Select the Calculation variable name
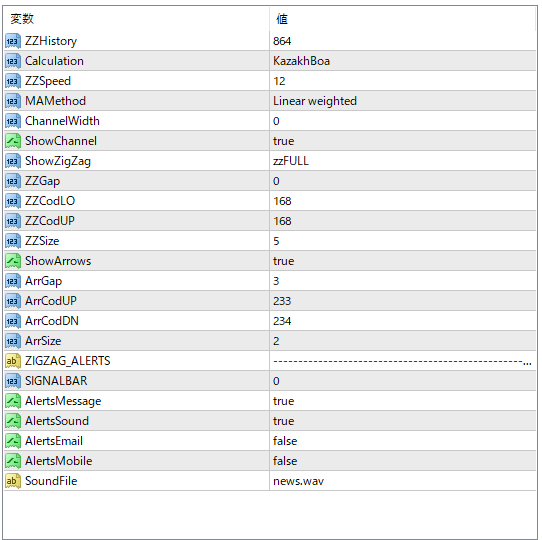The image size is (542, 540). point(54,61)
